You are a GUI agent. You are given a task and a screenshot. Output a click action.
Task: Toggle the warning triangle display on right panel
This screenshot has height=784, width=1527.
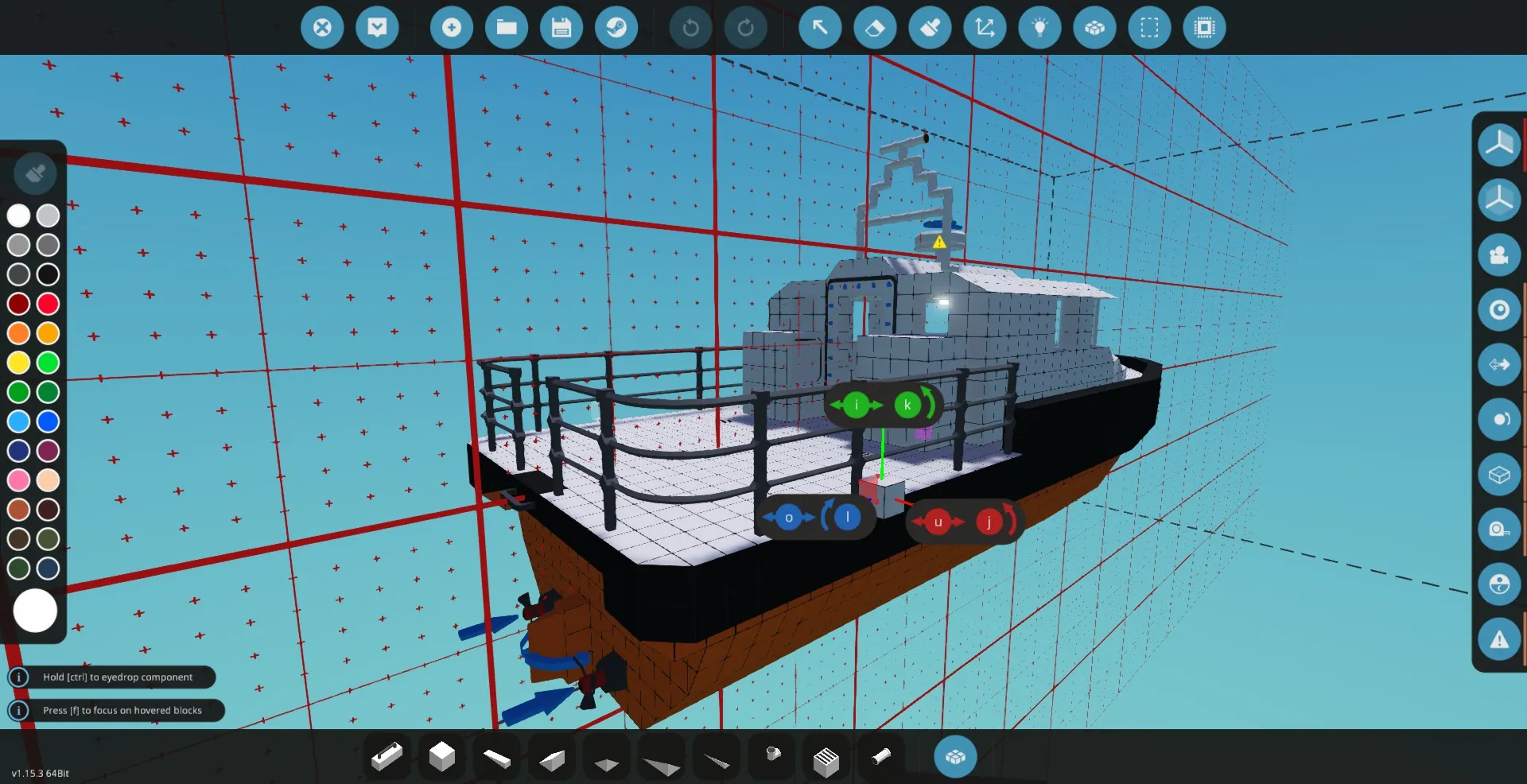(1499, 639)
